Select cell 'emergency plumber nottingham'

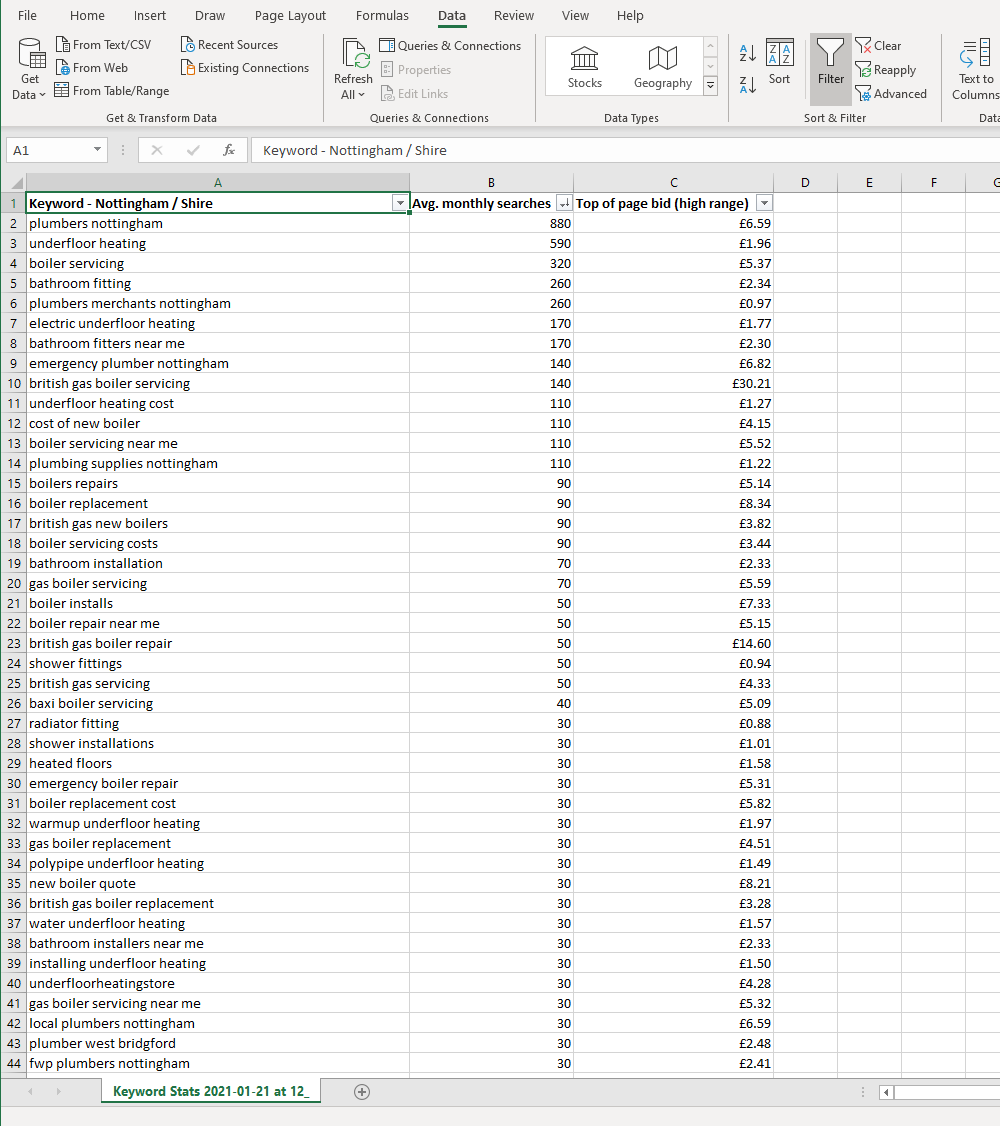pos(218,363)
